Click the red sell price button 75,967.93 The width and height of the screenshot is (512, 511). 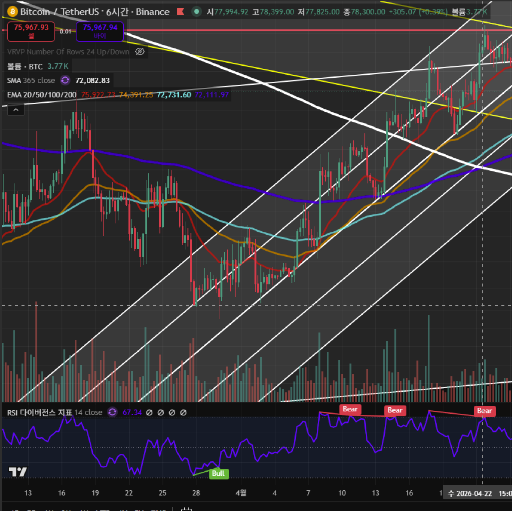pyautogui.click(x=31, y=31)
